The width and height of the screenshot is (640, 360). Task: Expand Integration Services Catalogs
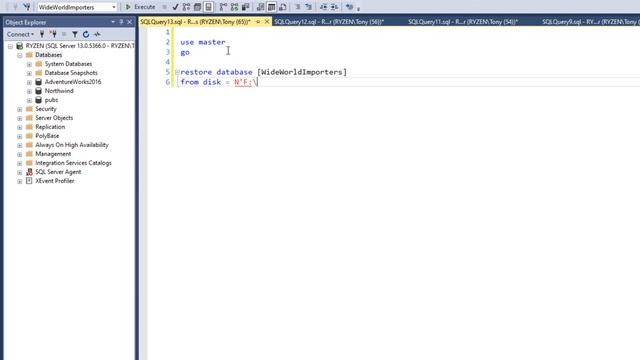pyautogui.click(x=20, y=163)
